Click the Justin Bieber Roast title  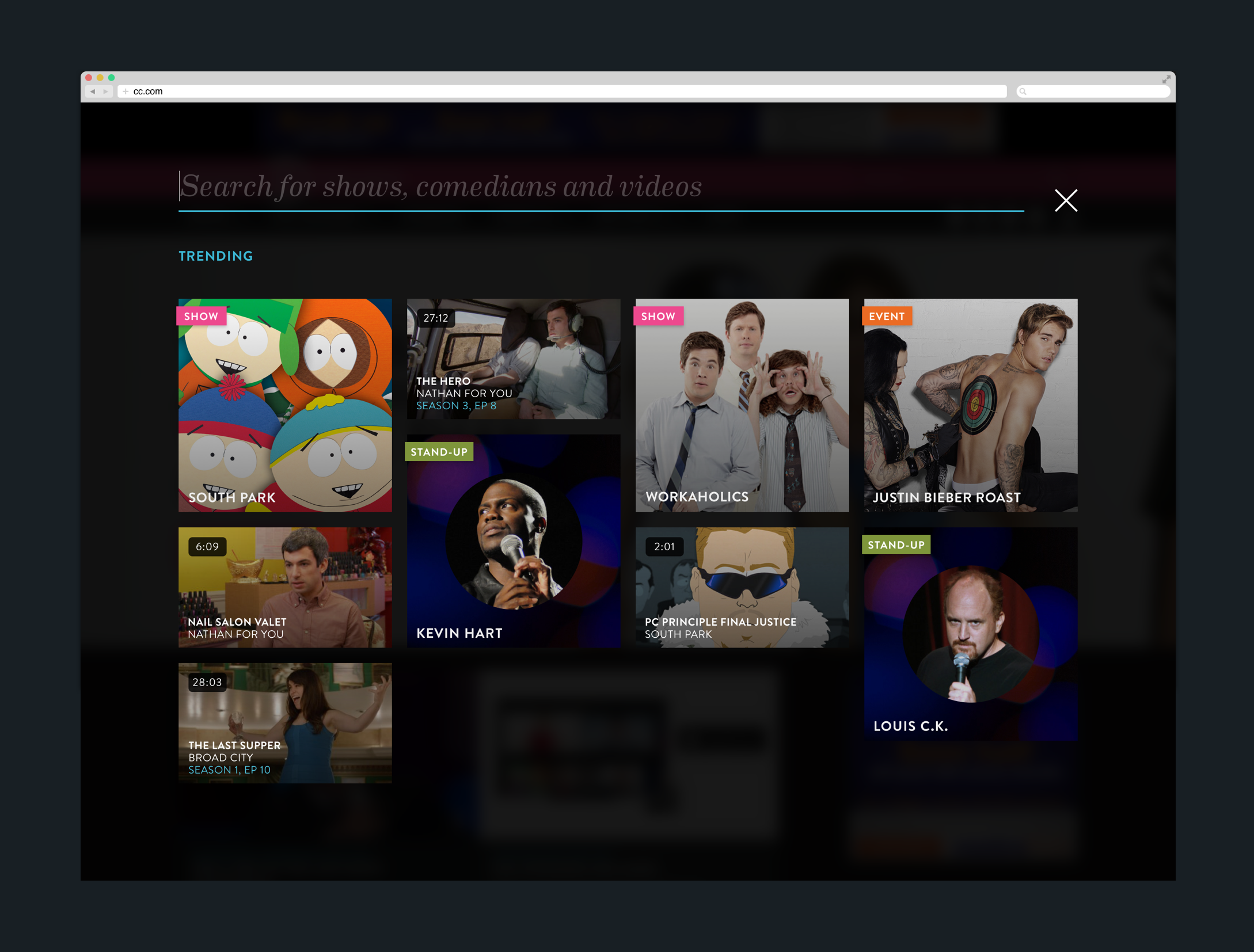click(947, 497)
